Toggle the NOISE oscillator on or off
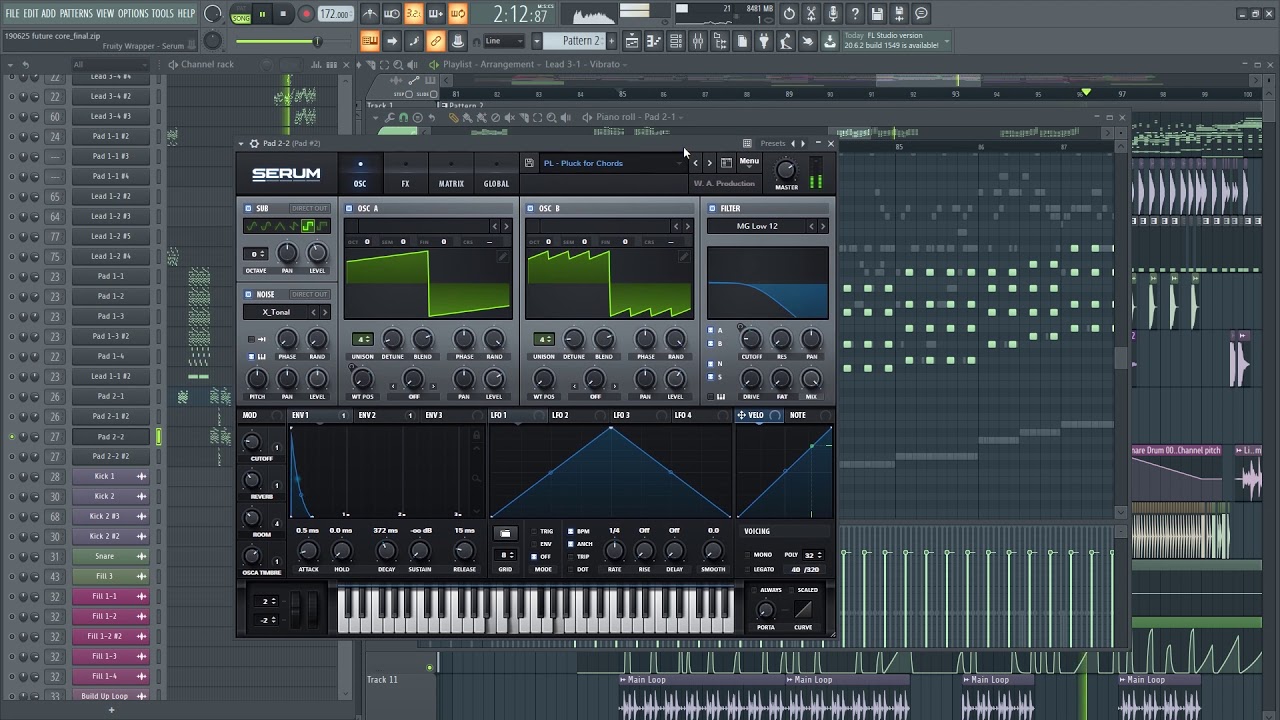The image size is (1280, 720). 249,294
